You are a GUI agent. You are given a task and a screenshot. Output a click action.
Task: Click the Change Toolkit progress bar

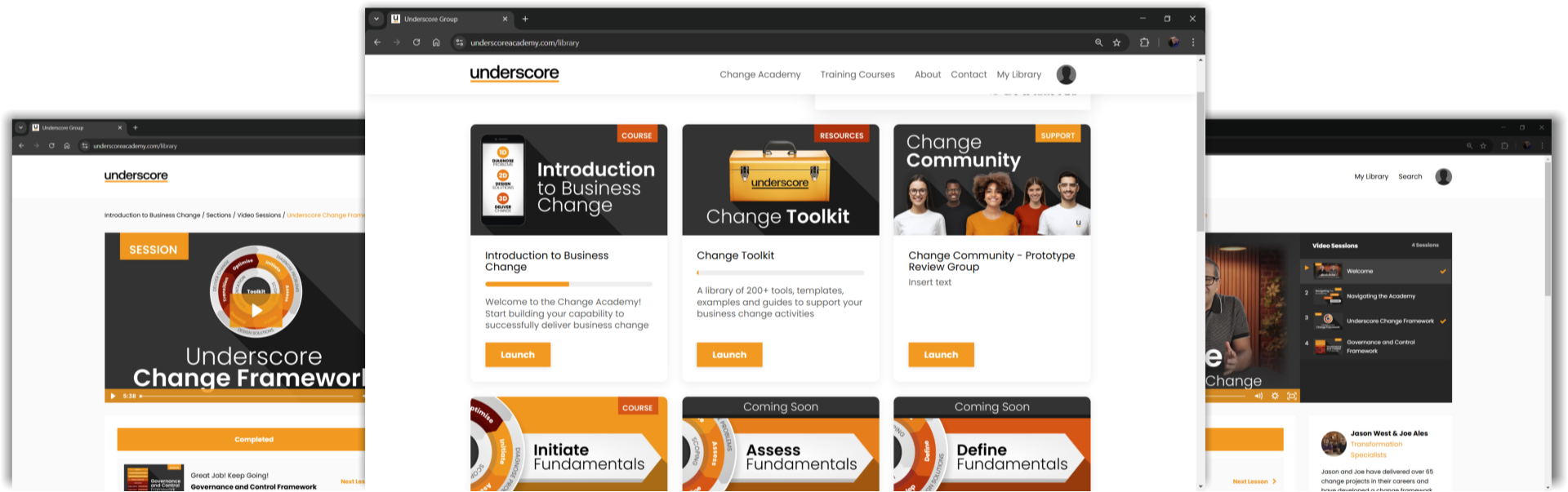tap(780, 273)
